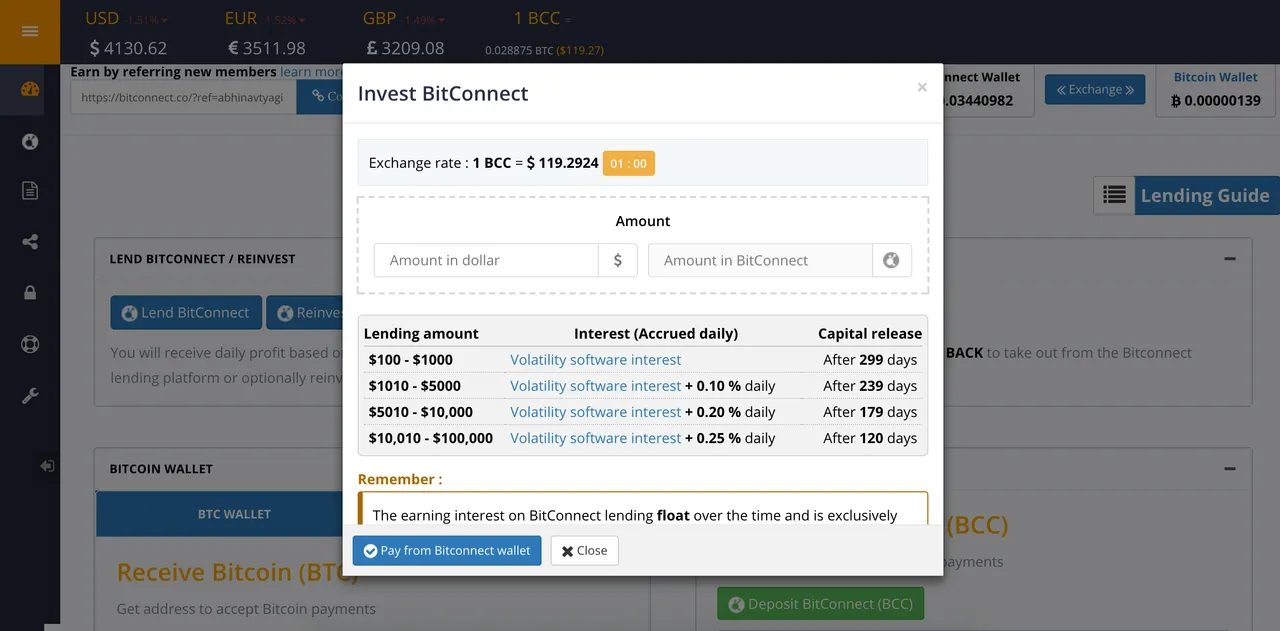
Task: Open the GBP currency dropdown arrow
Action: [443, 20]
